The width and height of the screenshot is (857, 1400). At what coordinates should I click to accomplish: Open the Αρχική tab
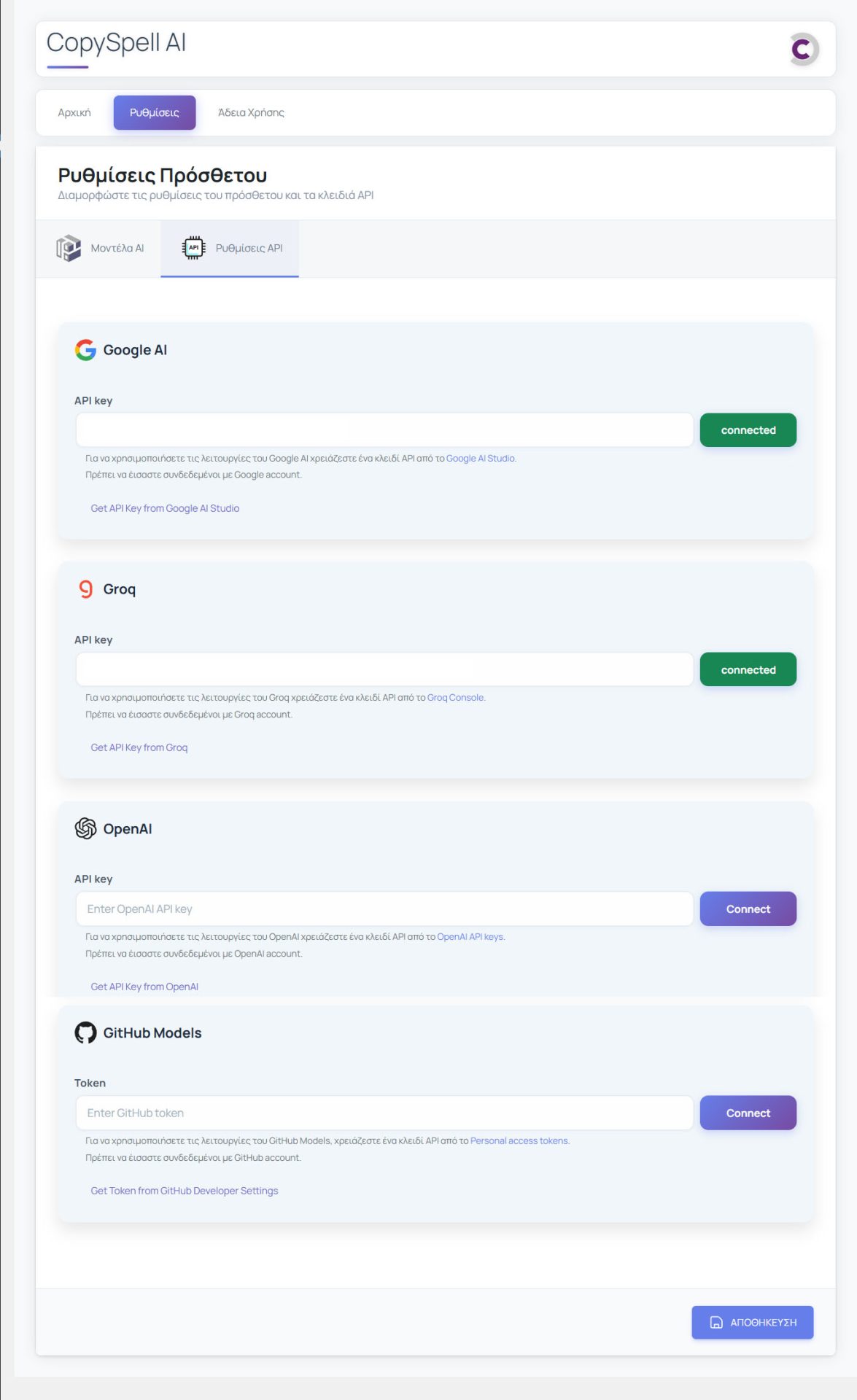[74, 112]
